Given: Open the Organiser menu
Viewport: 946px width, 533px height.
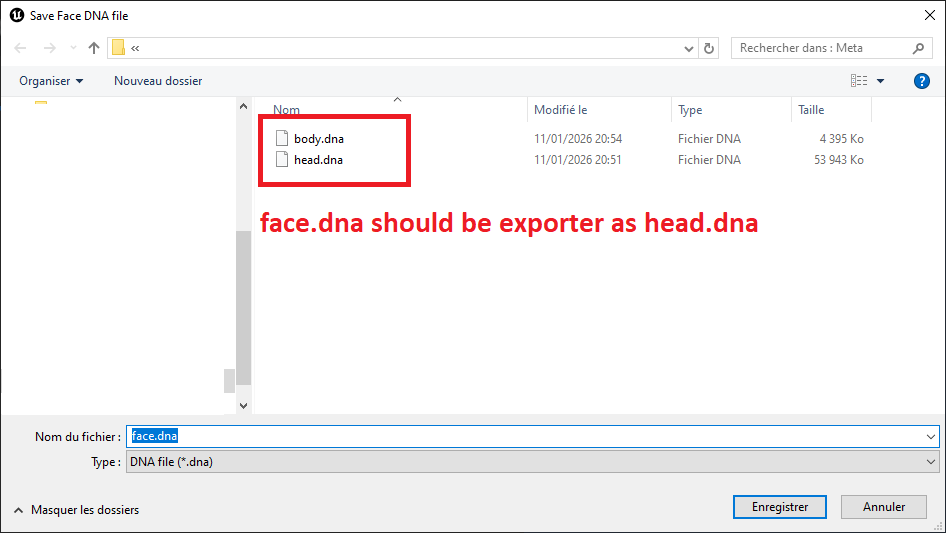Looking at the screenshot, I should [x=51, y=81].
